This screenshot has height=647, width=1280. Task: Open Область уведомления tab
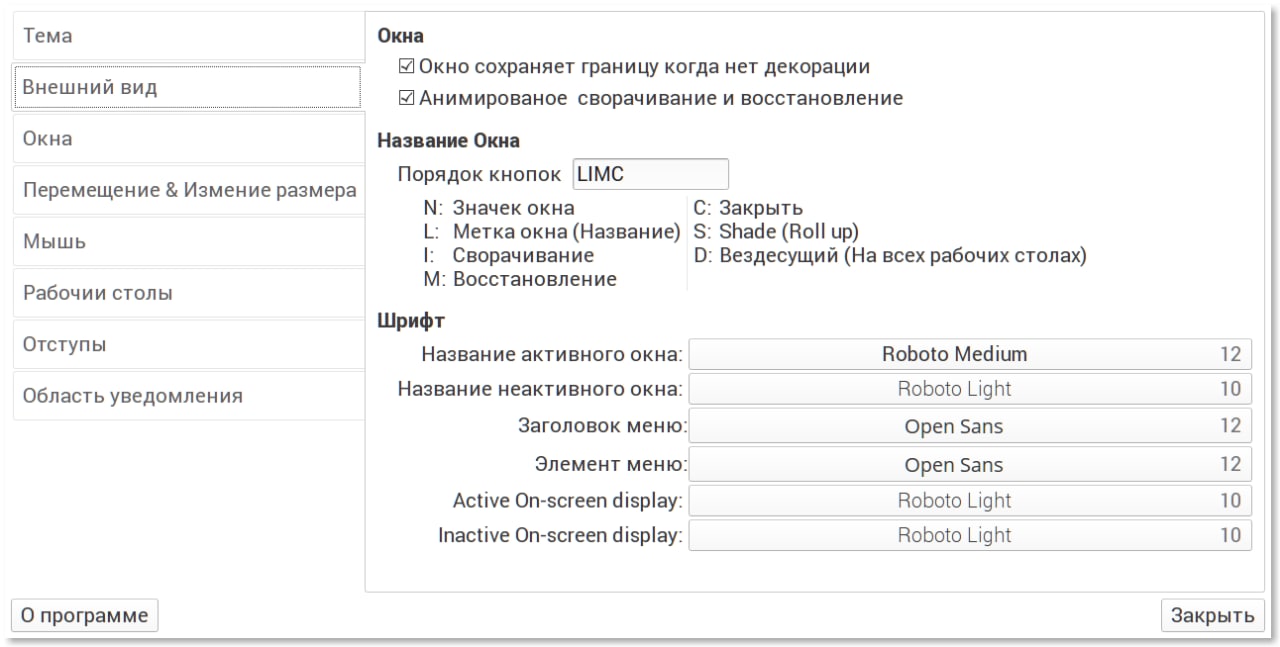click(x=187, y=396)
